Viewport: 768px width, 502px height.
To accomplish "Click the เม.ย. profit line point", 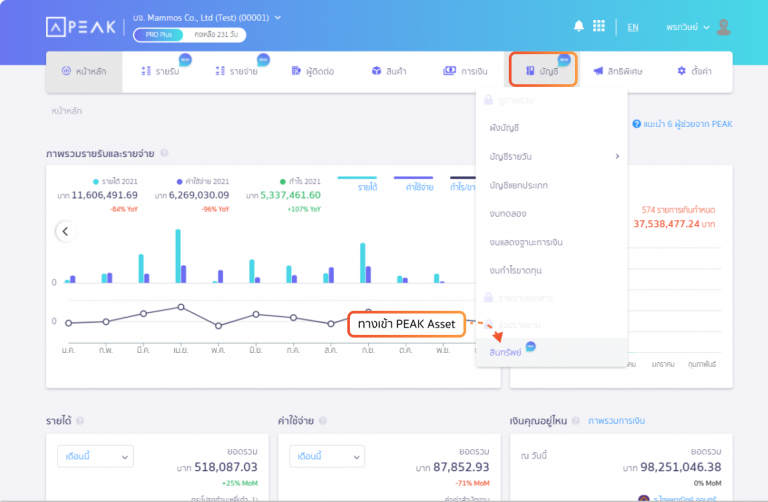I will 181,307.
